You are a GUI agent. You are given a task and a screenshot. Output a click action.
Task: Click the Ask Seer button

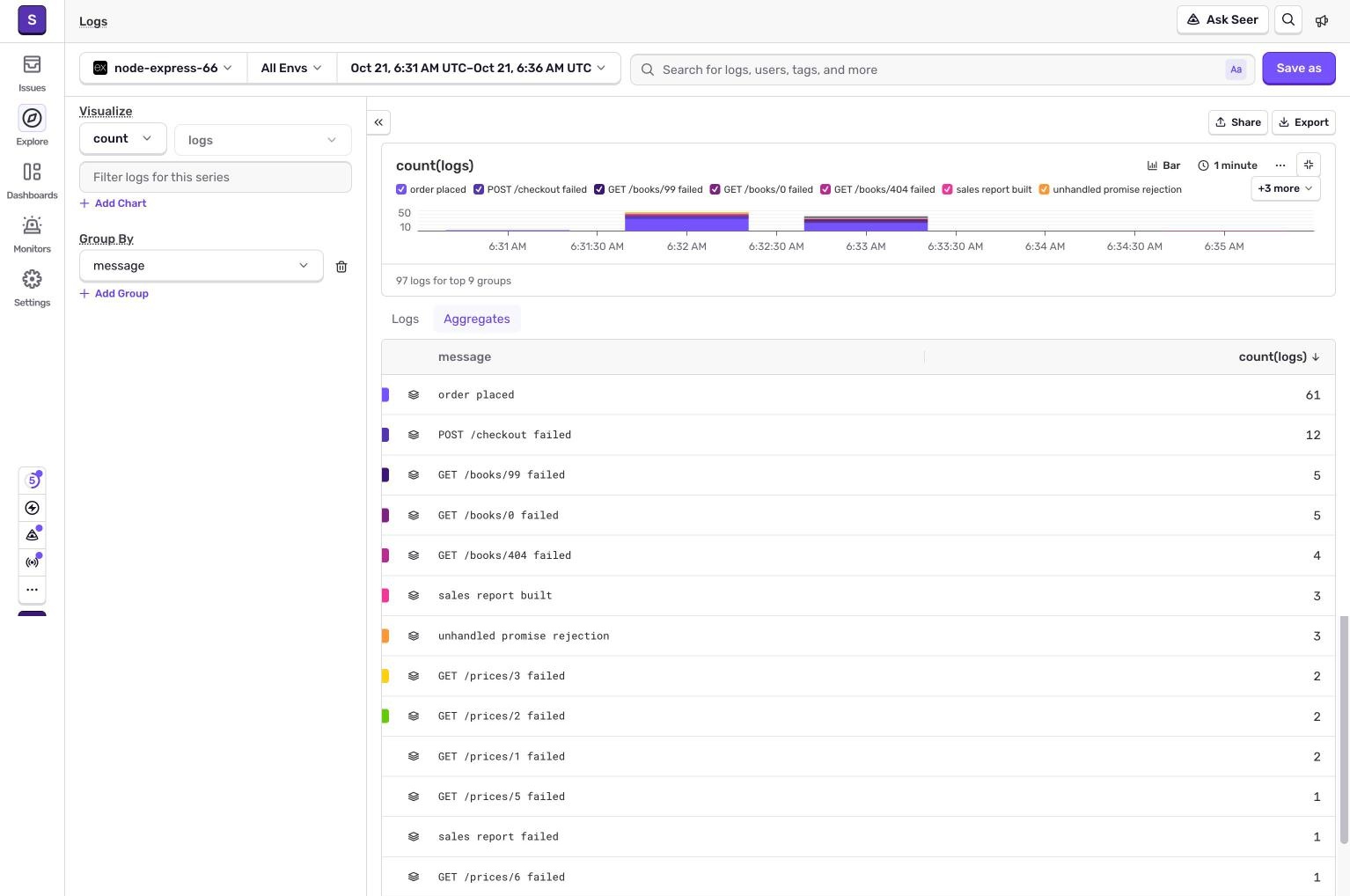[x=1222, y=19]
